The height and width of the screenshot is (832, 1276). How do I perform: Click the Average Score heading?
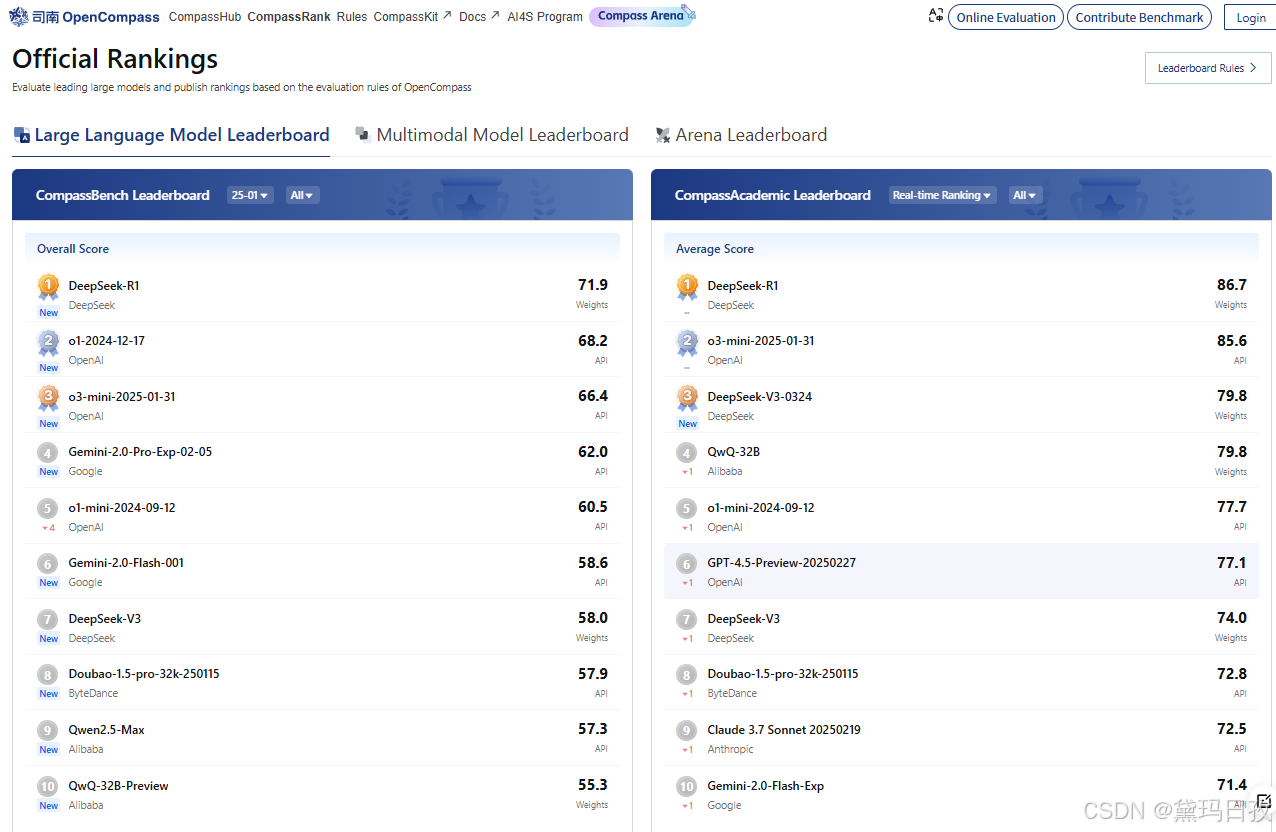[715, 249]
